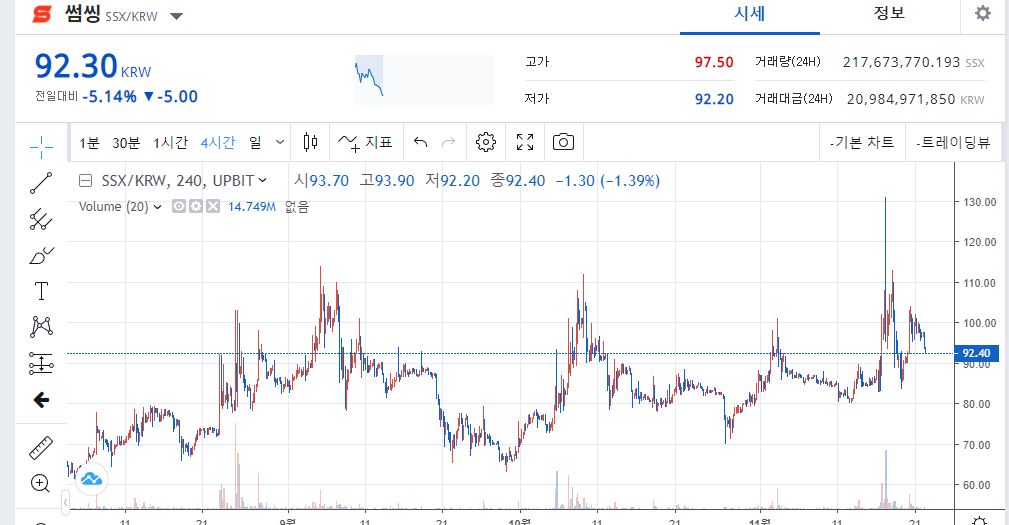Select the Text annotation tool

(x=41, y=291)
